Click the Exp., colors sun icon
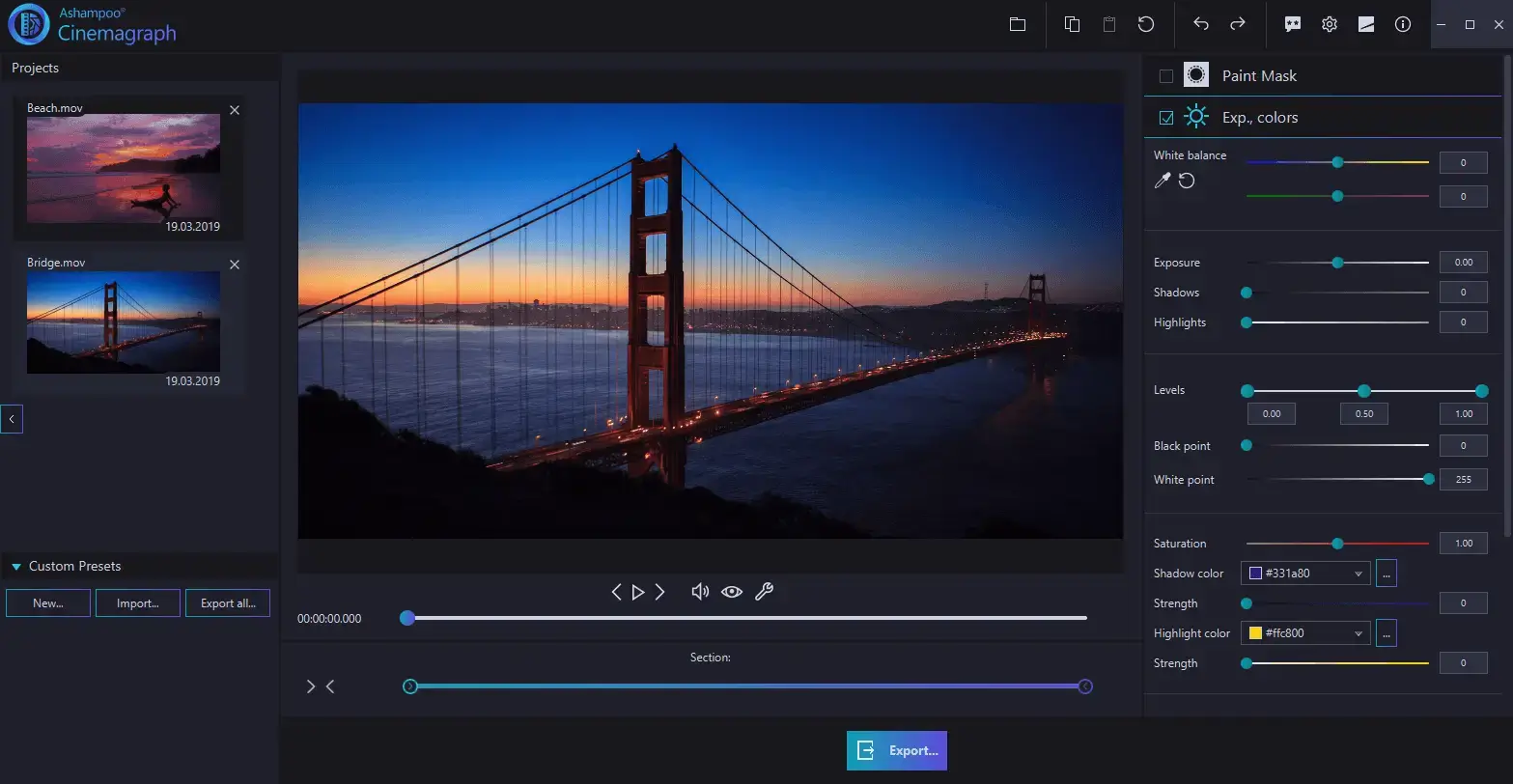1513x784 pixels. (1196, 116)
